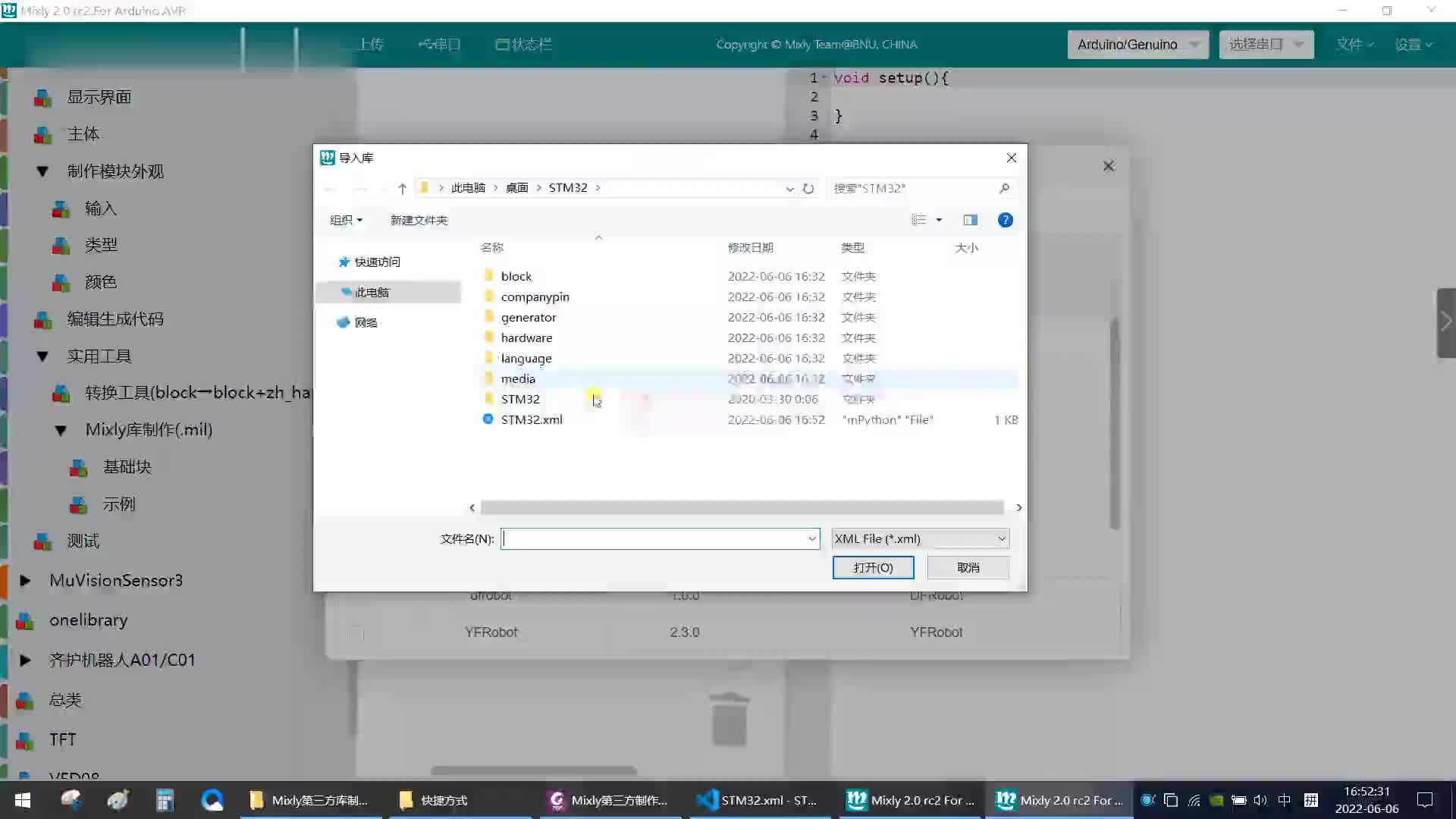The height and width of the screenshot is (819, 1456).
Task: Click the 上传 menu item
Action: click(370, 44)
